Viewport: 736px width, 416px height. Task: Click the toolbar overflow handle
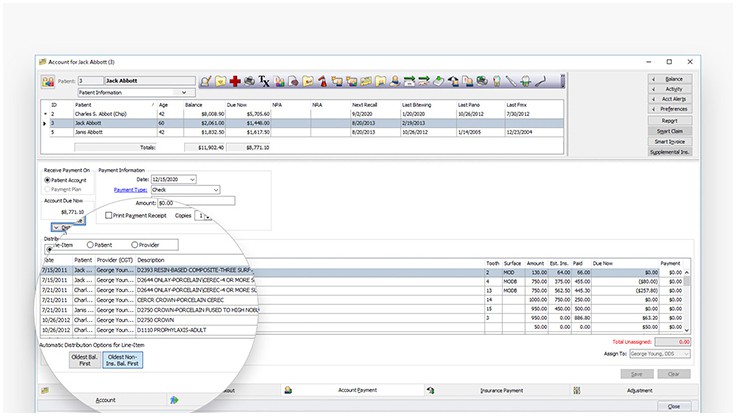562,81
